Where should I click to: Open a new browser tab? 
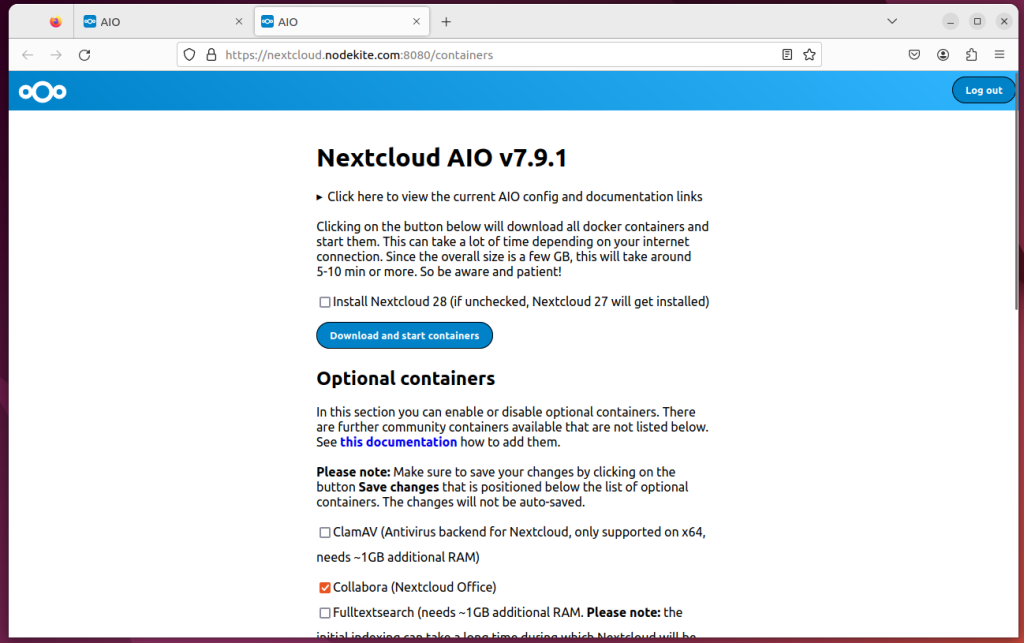(446, 21)
